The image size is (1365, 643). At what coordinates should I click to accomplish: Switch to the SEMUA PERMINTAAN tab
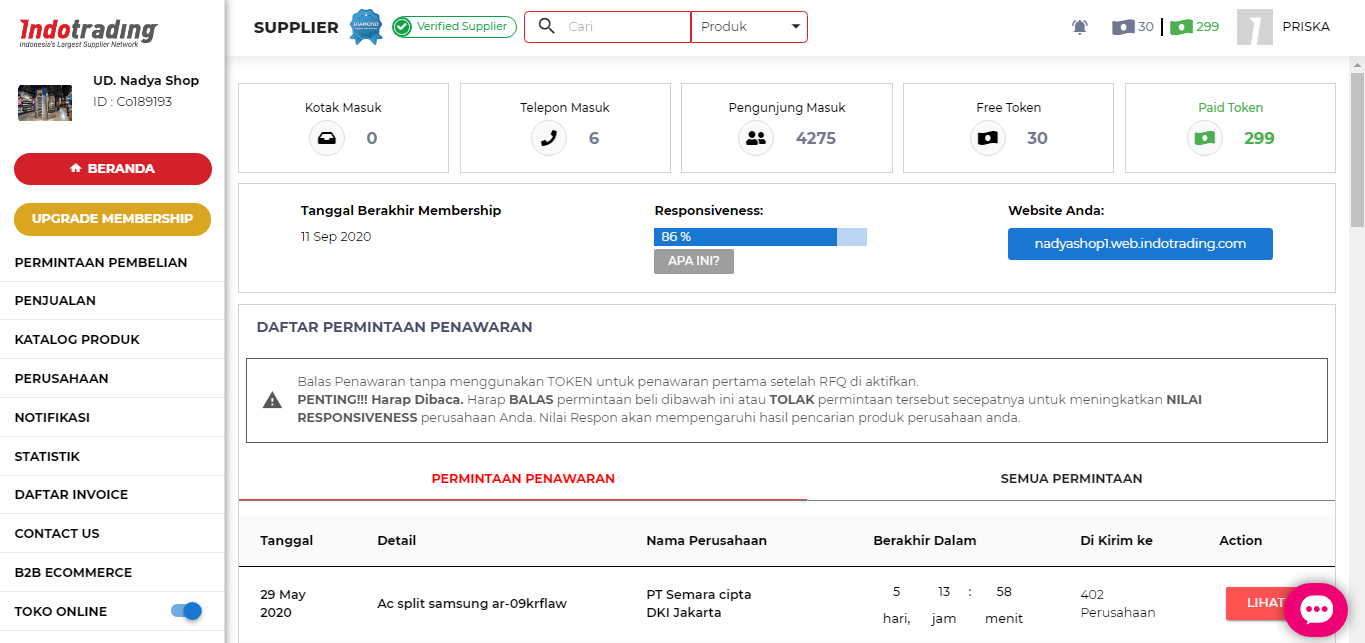click(1071, 478)
